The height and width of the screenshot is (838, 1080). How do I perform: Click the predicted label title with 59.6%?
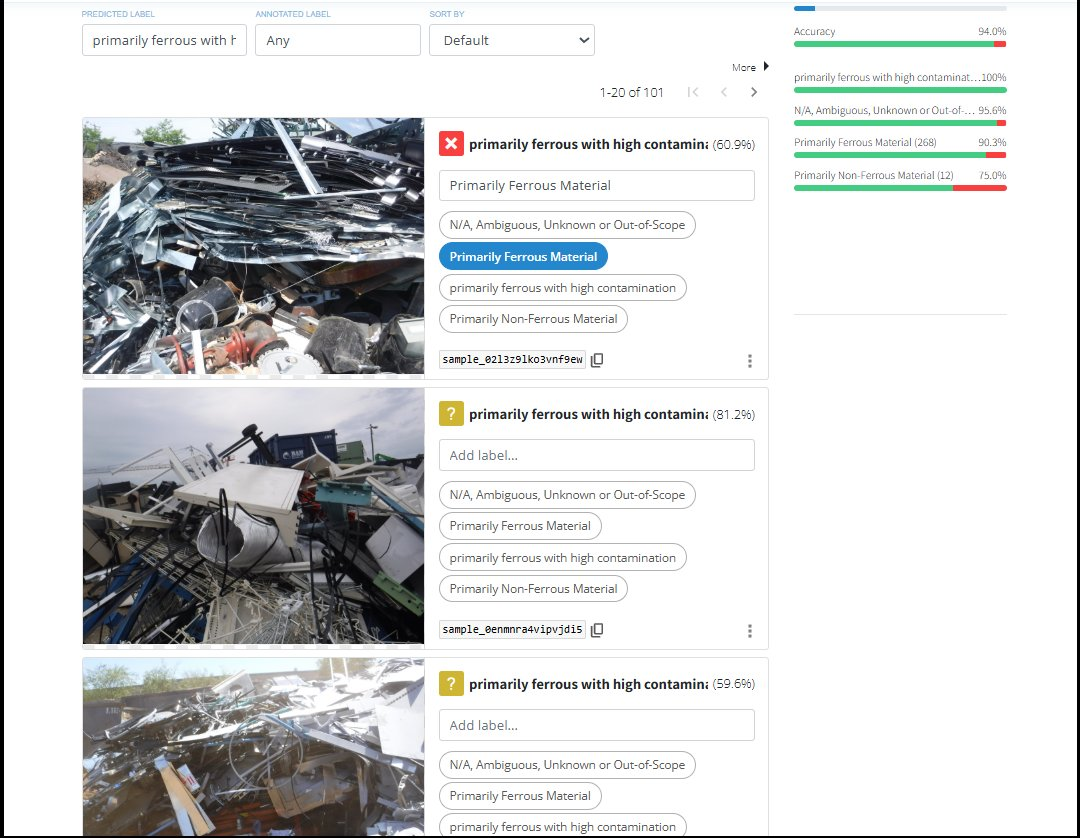click(588, 684)
